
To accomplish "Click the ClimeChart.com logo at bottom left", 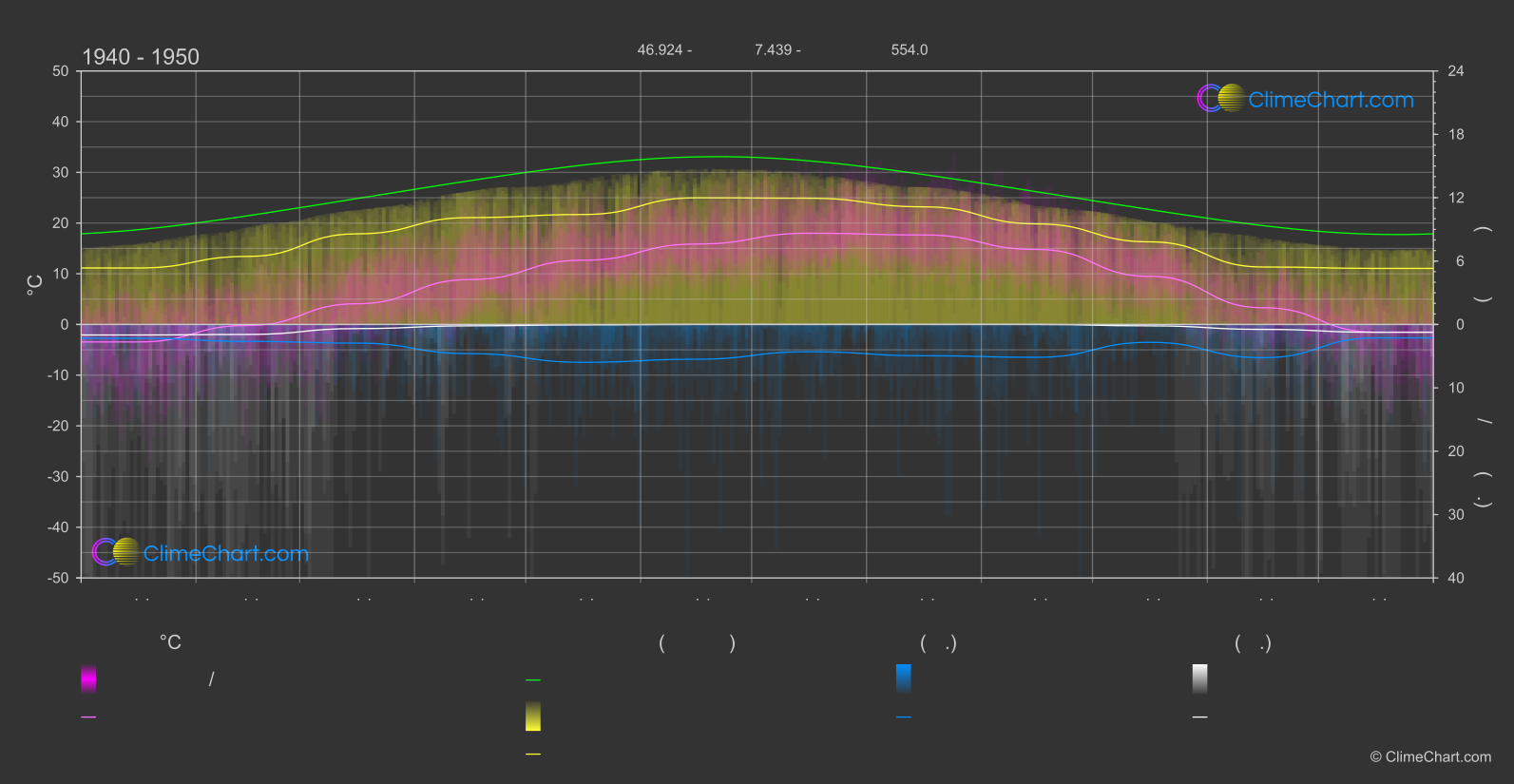I will coord(201,552).
